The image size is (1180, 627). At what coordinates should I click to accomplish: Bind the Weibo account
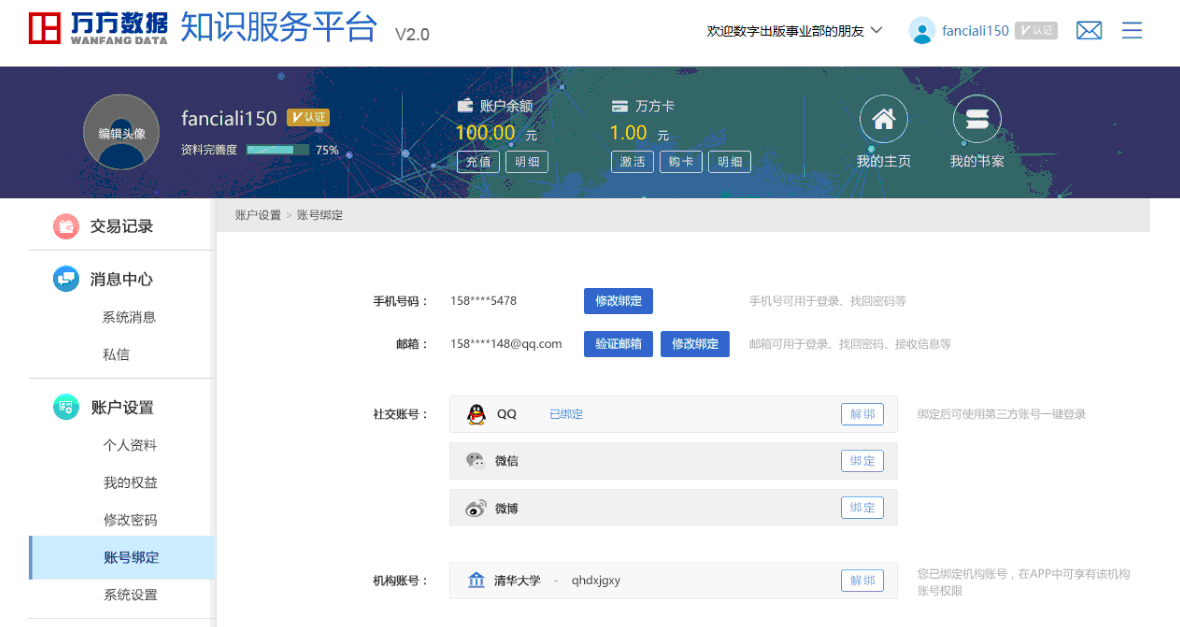862,508
